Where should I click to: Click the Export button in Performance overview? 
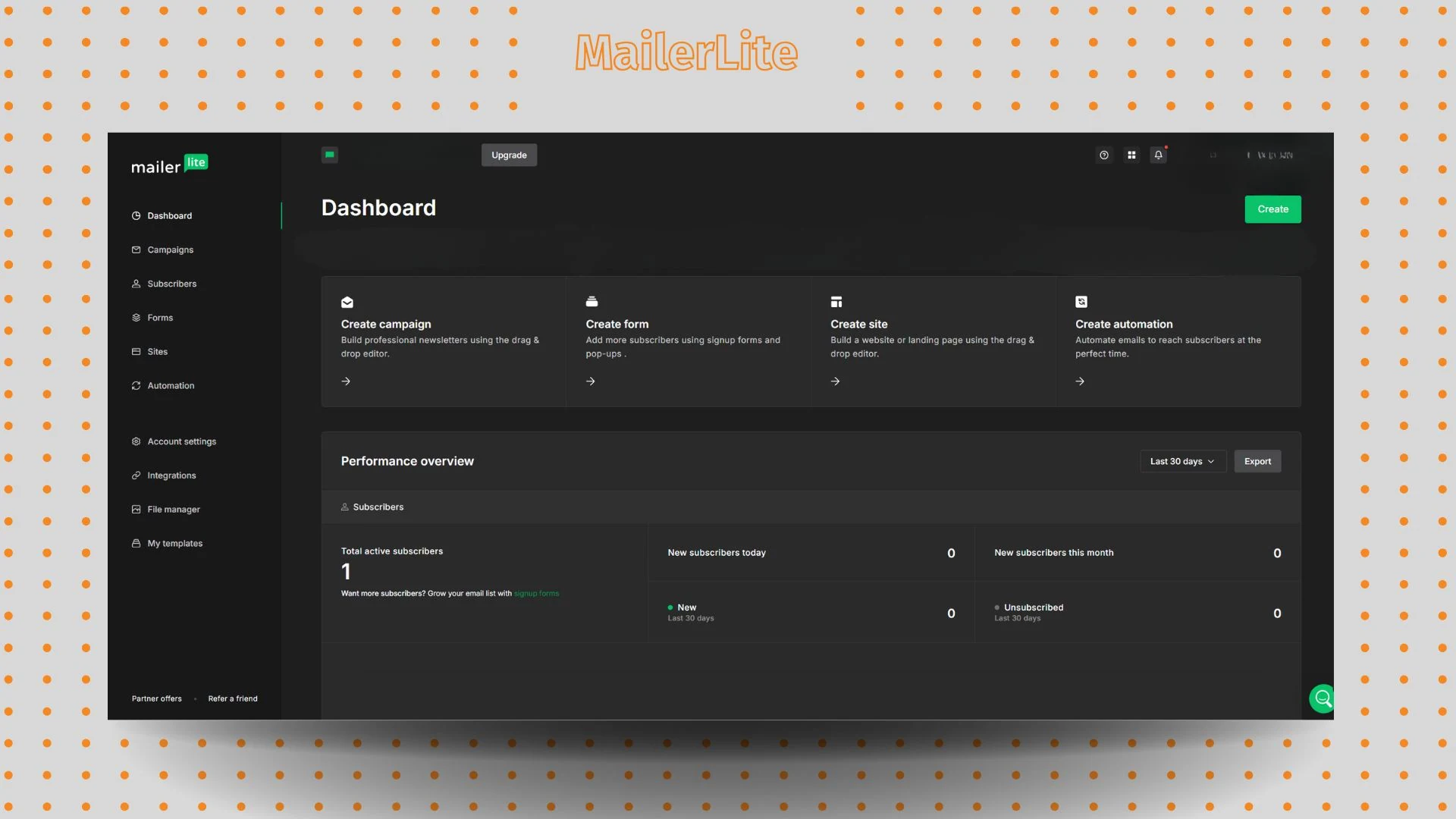point(1257,461)
